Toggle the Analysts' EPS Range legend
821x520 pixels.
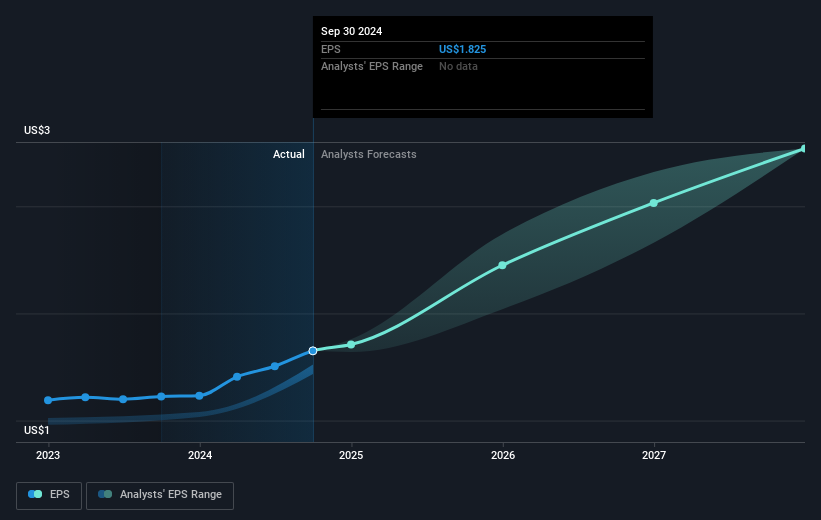[160, 495]
